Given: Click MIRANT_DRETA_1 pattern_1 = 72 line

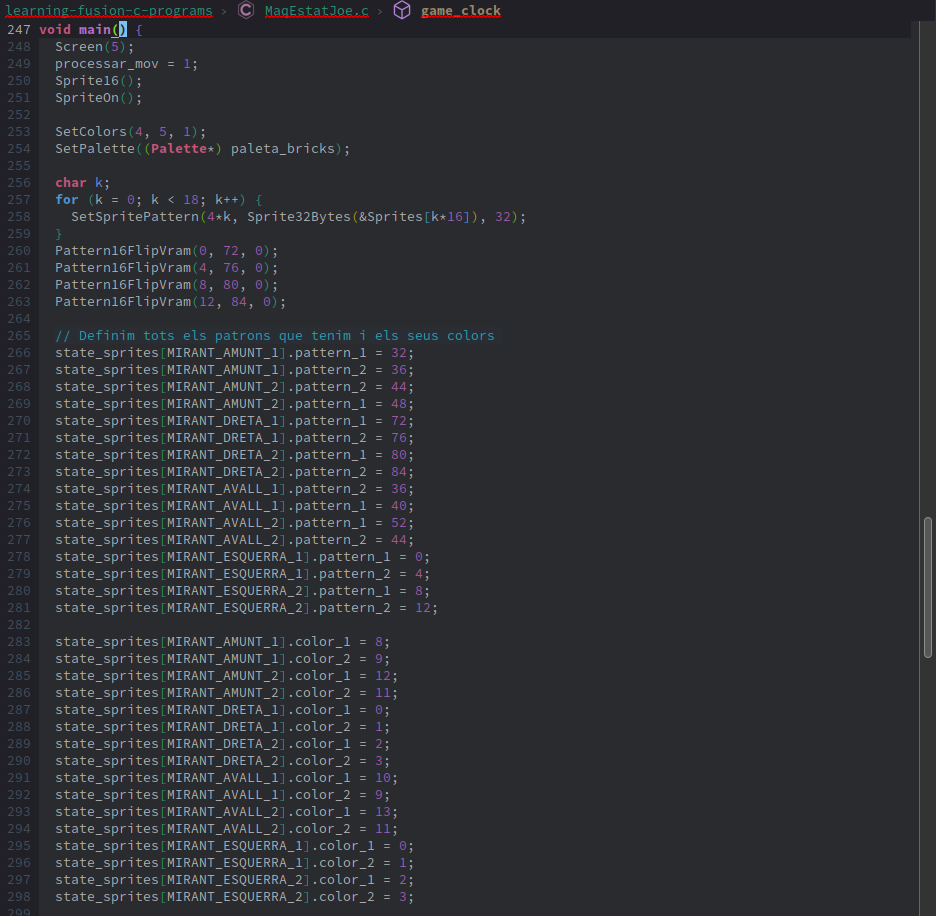Looking at the screenshot, I should [x=234, y=421].
